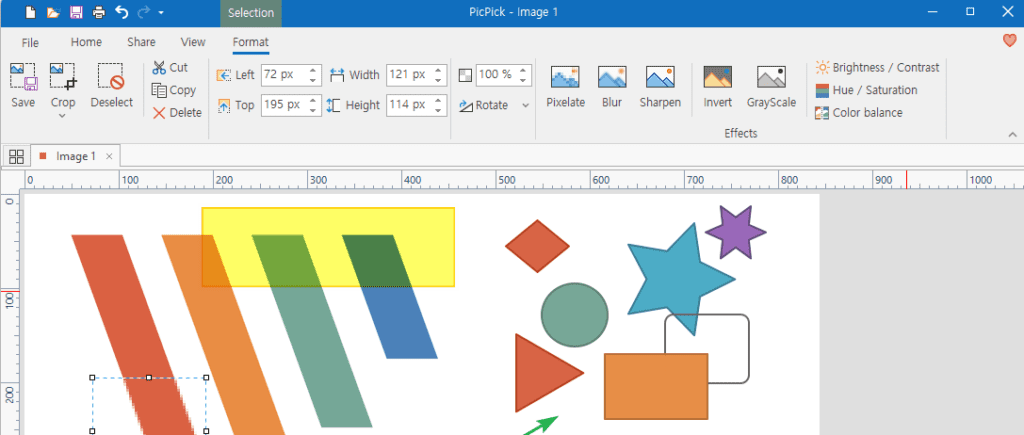1024x435 pixels.
Task: Deselect the current selection
Action: coord(111,85)
